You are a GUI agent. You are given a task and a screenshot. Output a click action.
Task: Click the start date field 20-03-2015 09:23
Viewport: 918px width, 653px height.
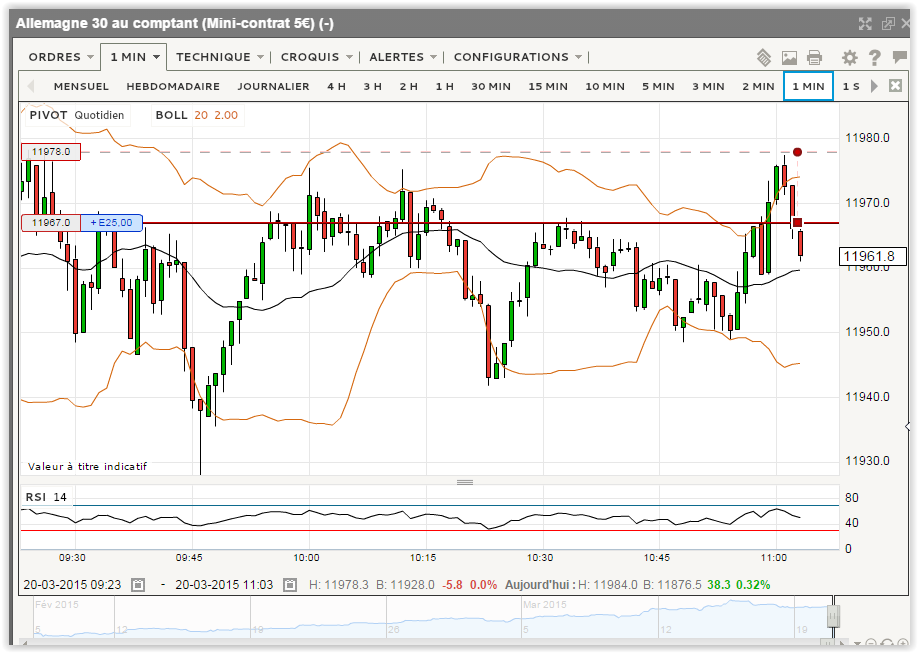(73, 584)
